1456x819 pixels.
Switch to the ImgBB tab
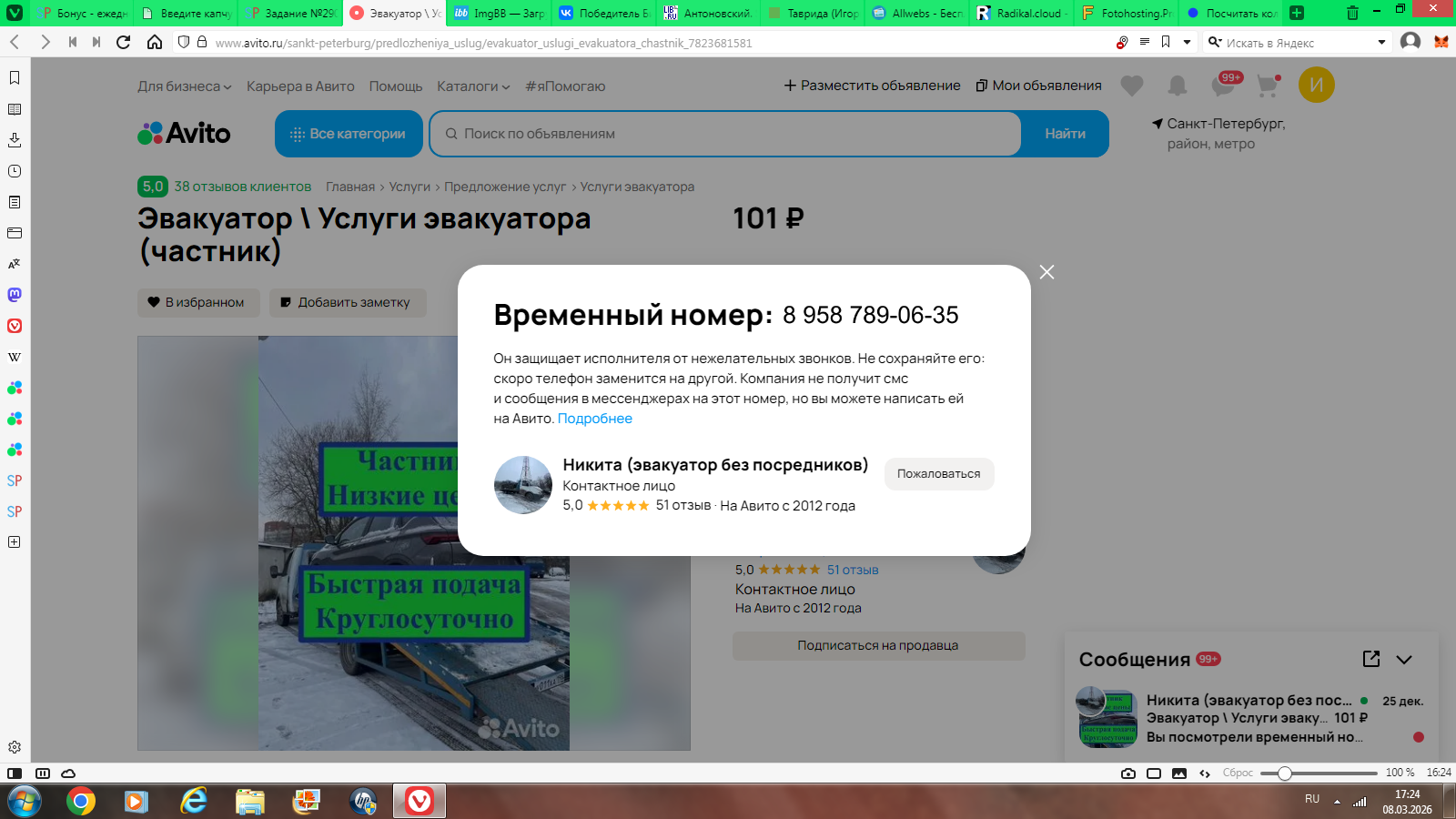tap(499, 14)
